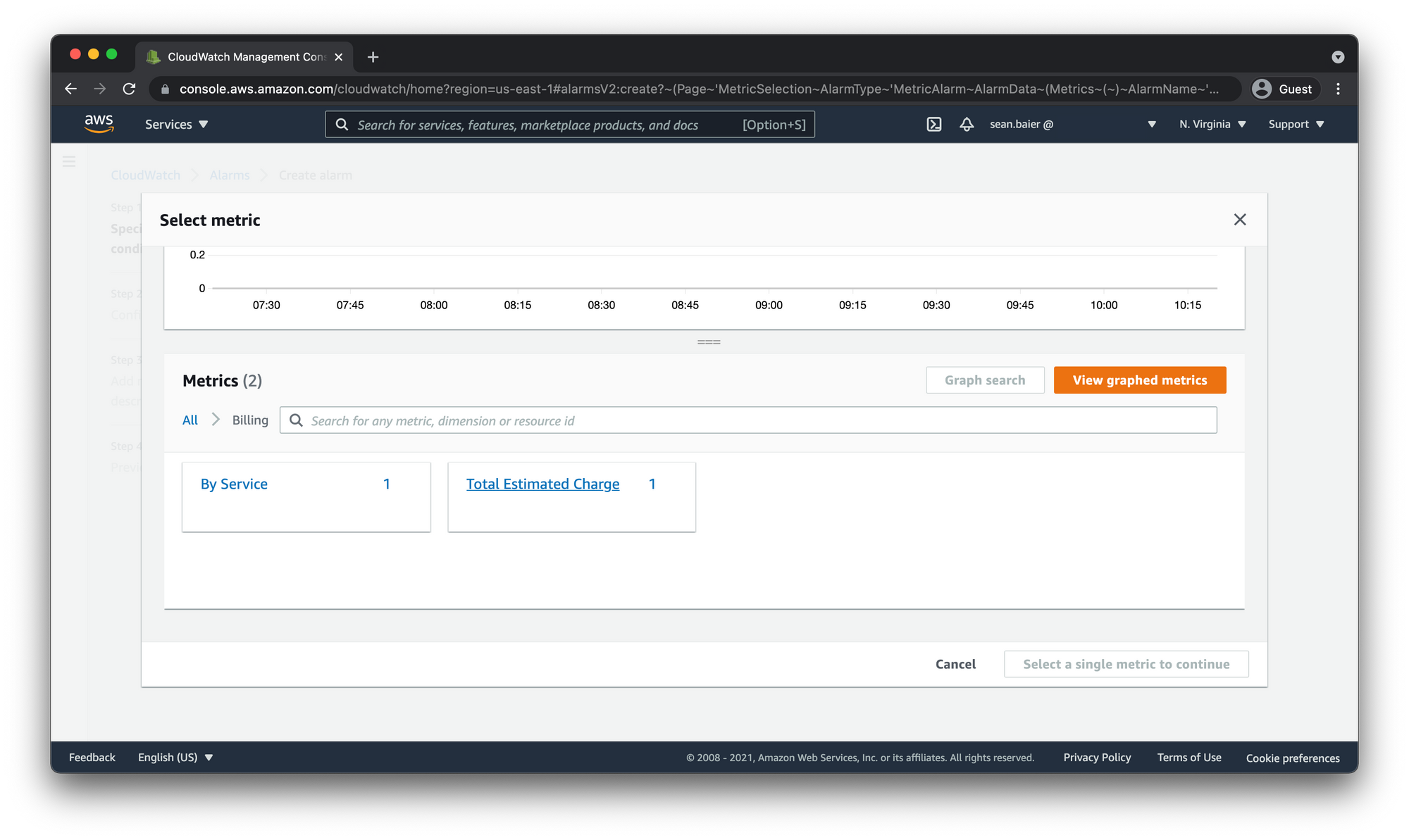This screenshot has height=840, width=1409.
Task: Expand the Services dropdown menu
Action: (x=176, y=125)
